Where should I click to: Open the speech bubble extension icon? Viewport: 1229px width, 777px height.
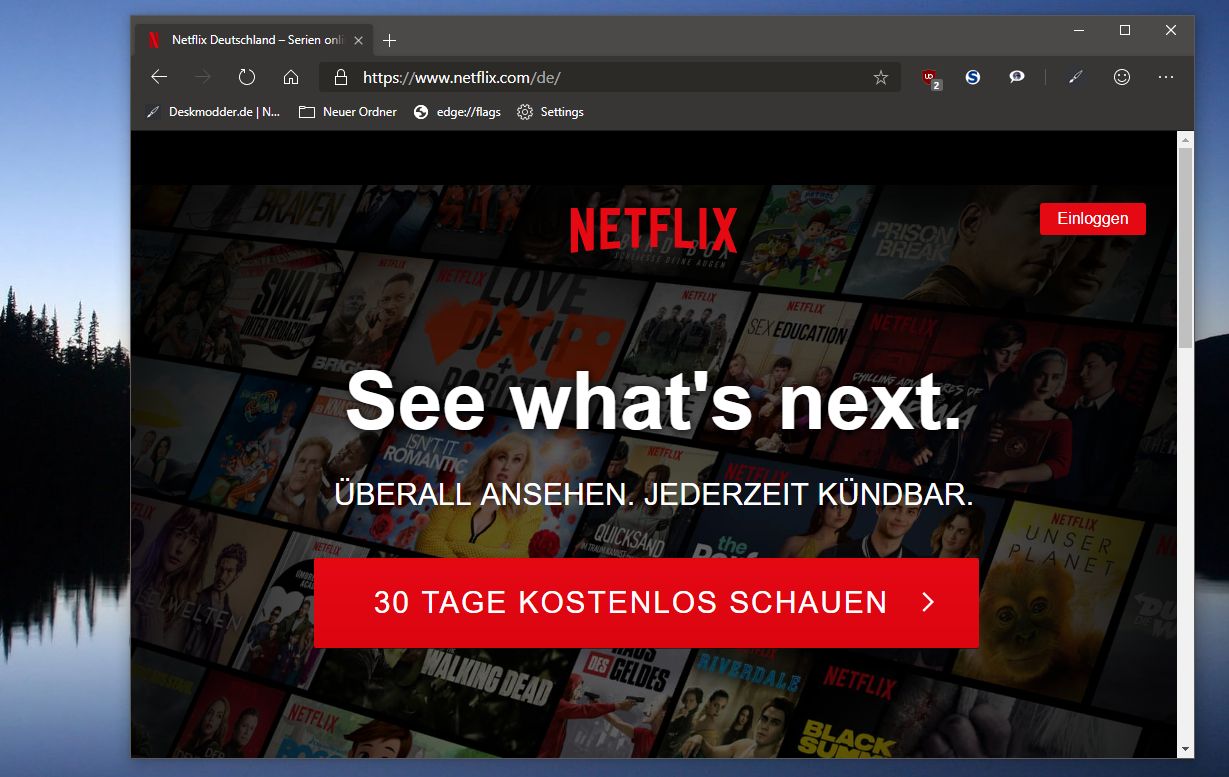point(1017,77)
